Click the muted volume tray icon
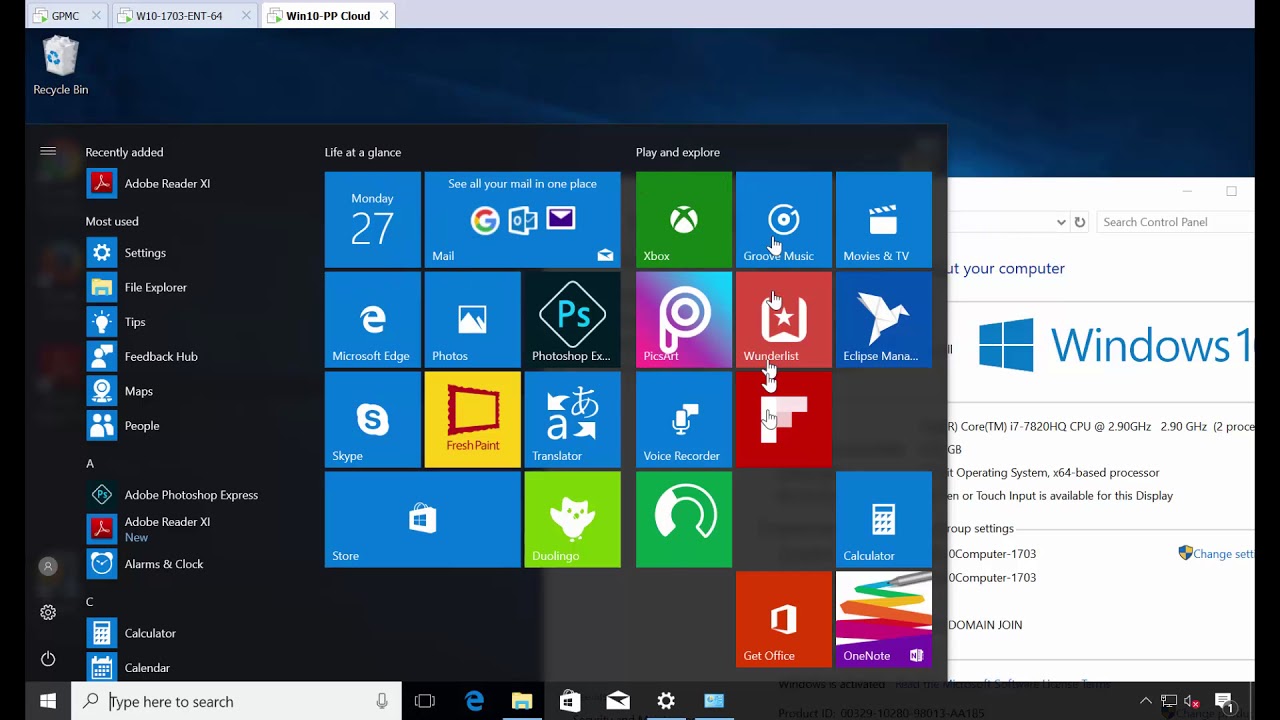 pyautogui.click(x=1191, y=701)
